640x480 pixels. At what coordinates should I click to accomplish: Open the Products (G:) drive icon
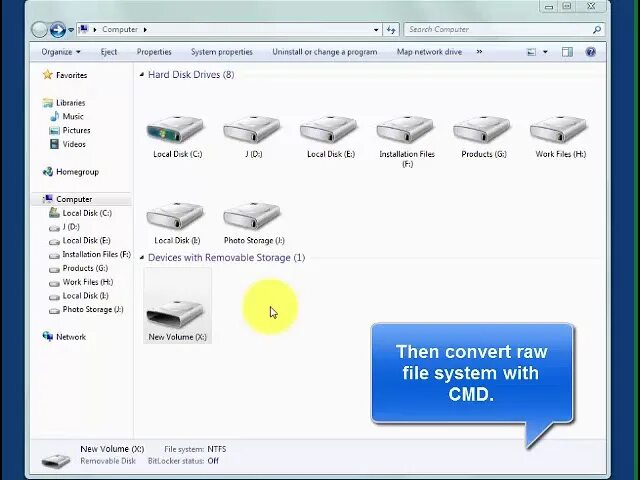[x=482, y=129]
